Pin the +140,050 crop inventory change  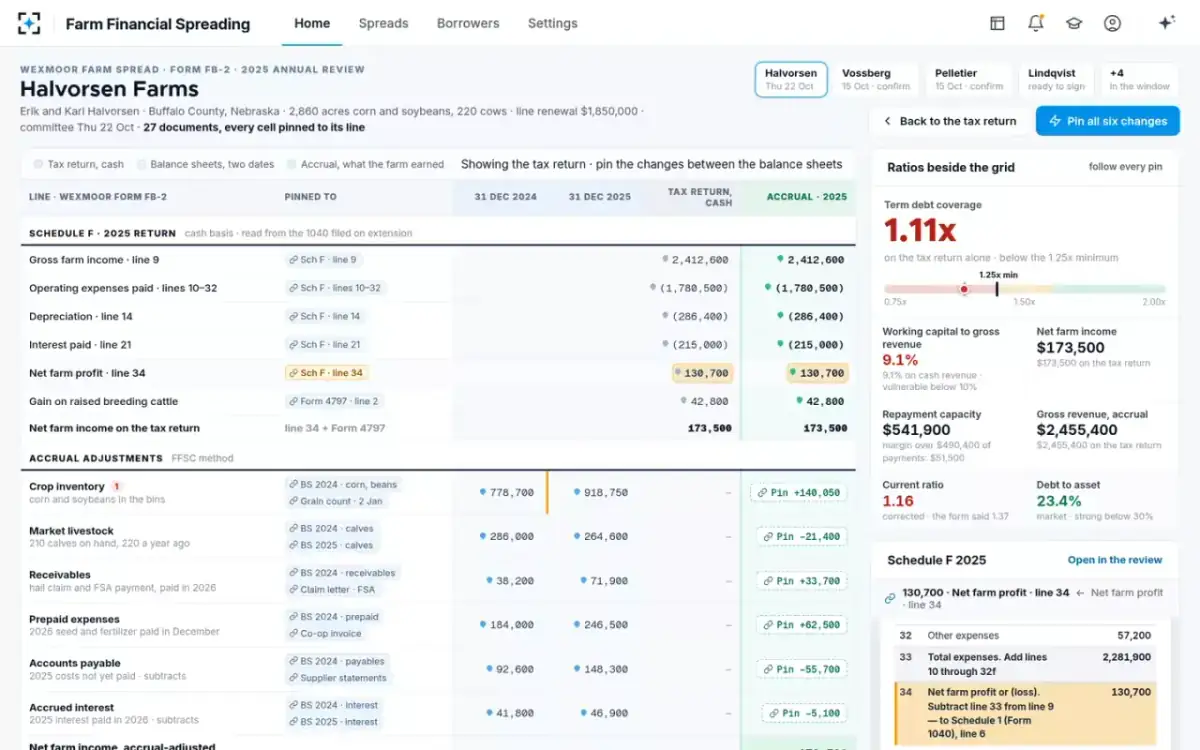[x=798, y=492]
